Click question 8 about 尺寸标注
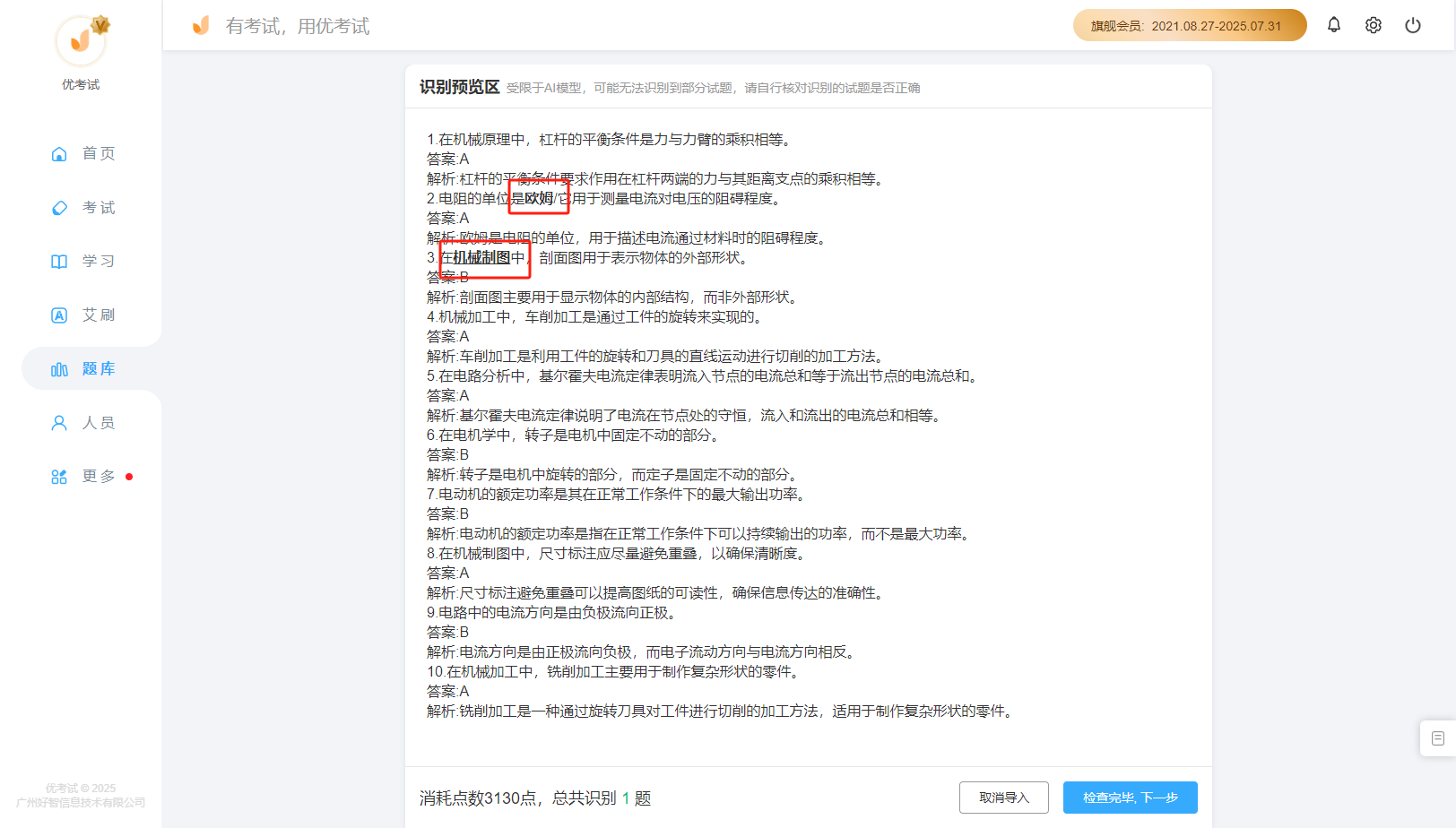This screenshot has height=828, width=1456. coord(618,554)
